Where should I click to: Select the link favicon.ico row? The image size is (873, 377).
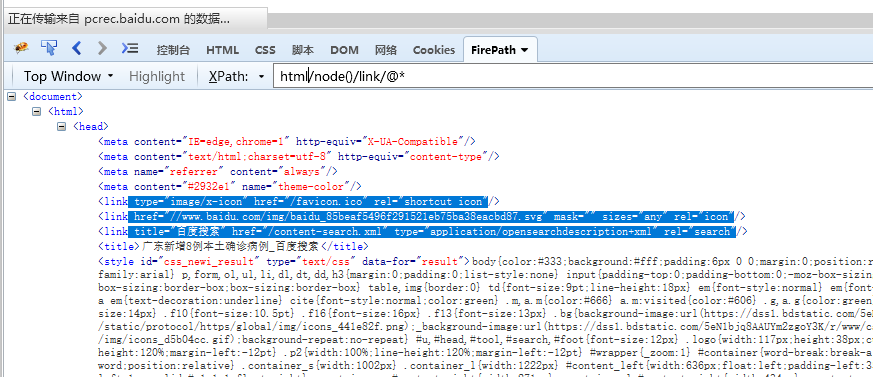[299, 201]
